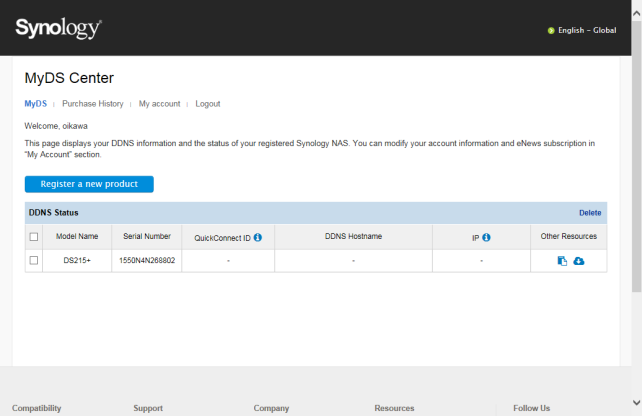Open the English - Global language selector
Viewport: 642px width, 416px height.
click(587, 30)
